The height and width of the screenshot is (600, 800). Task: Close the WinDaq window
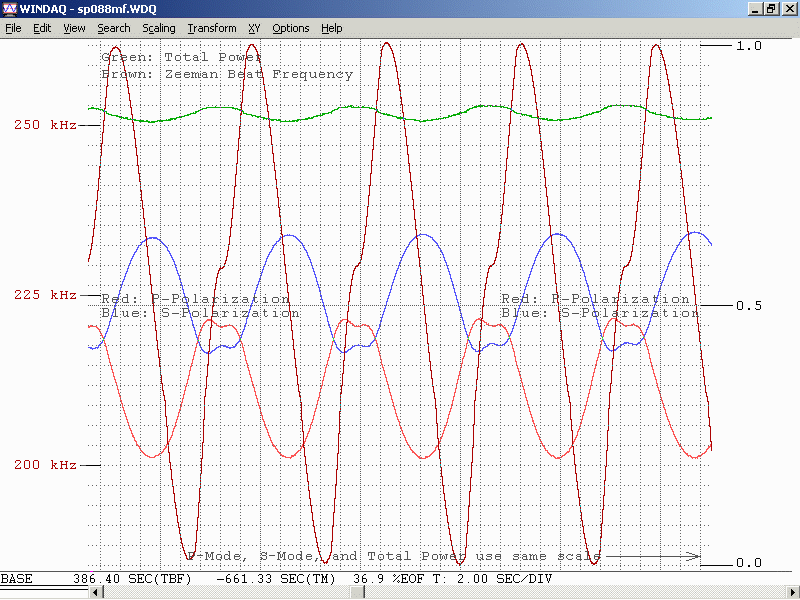click(x=789, y=8)
